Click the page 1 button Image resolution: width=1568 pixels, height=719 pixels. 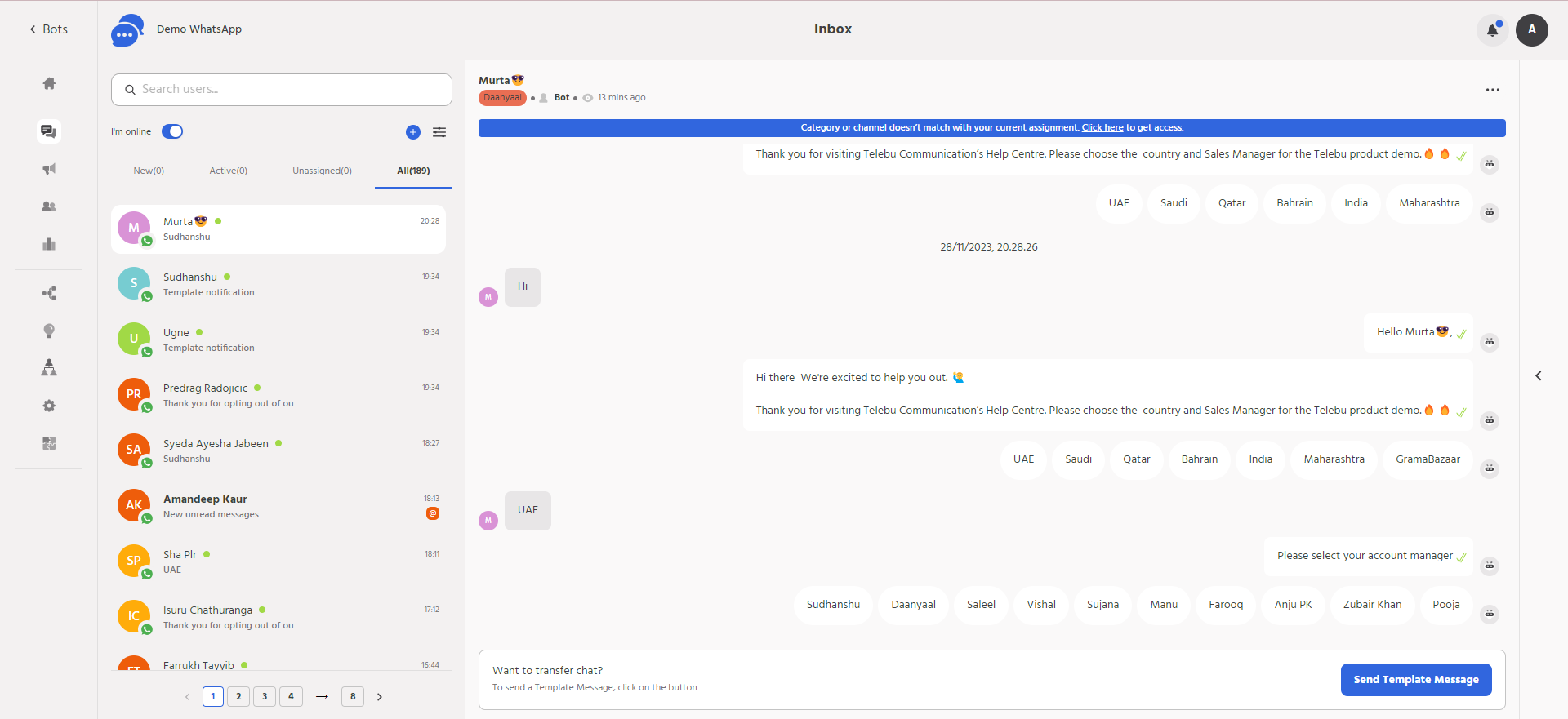213,696
